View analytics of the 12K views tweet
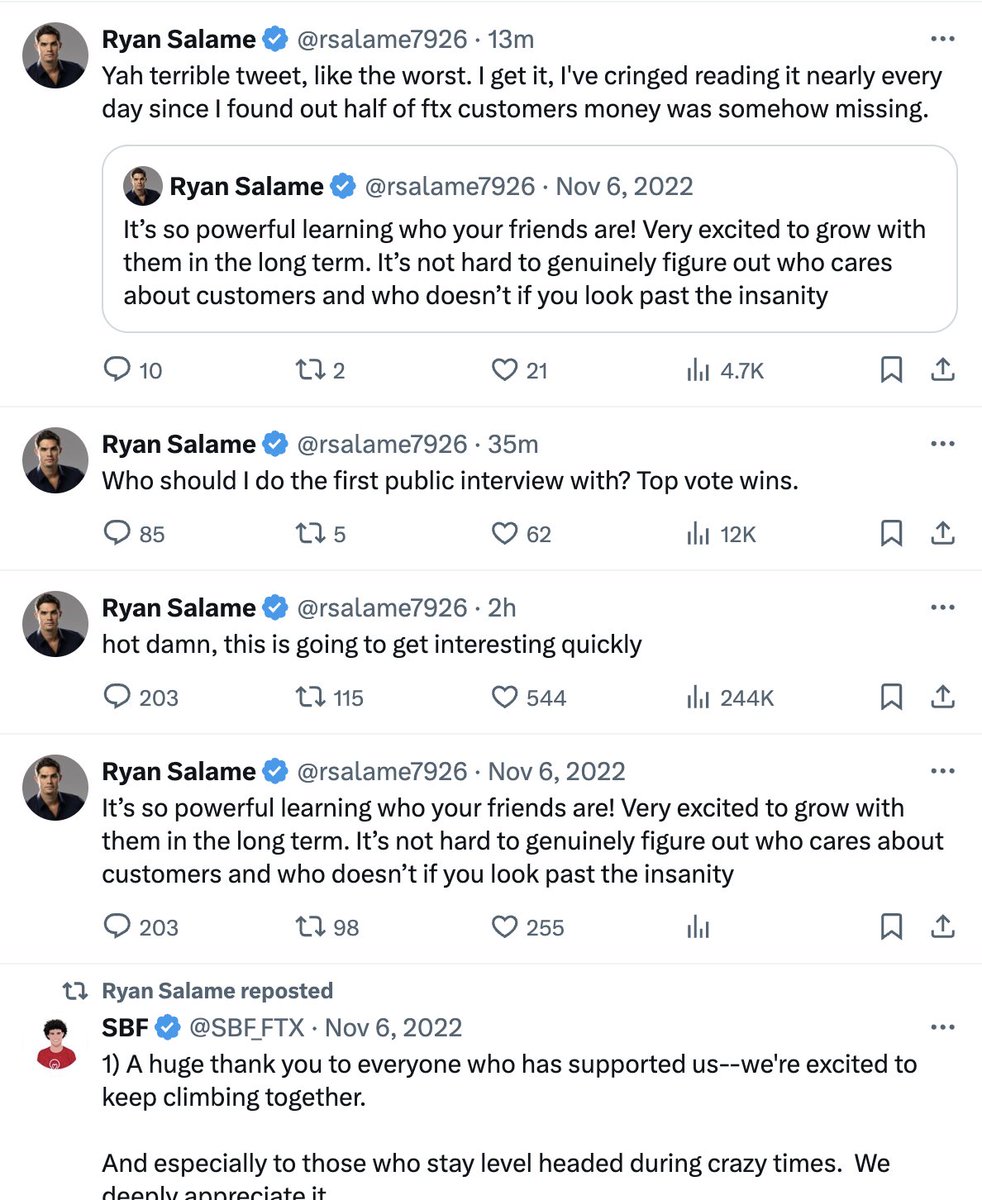982x1200 pixels. 698,534
